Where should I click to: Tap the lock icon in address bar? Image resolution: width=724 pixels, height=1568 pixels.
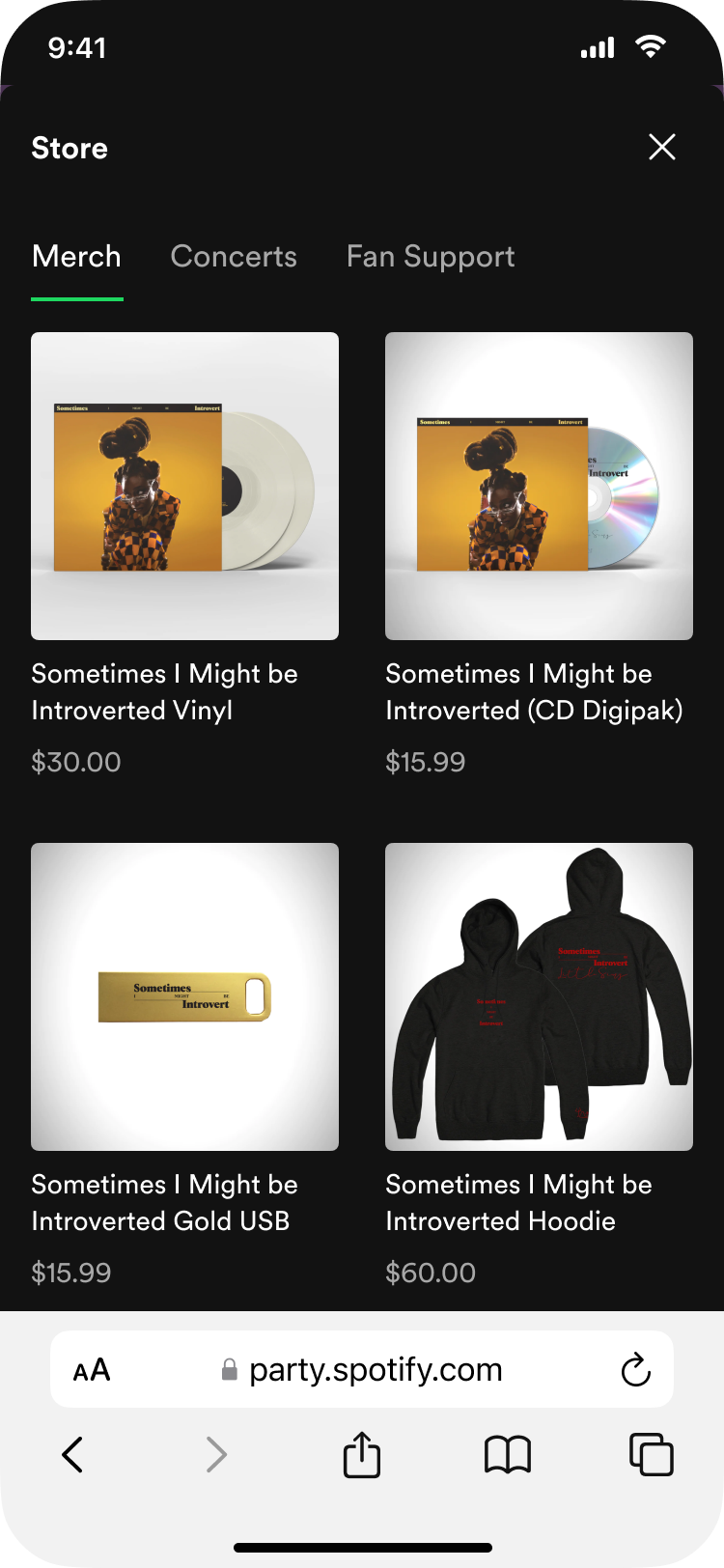230,1369
